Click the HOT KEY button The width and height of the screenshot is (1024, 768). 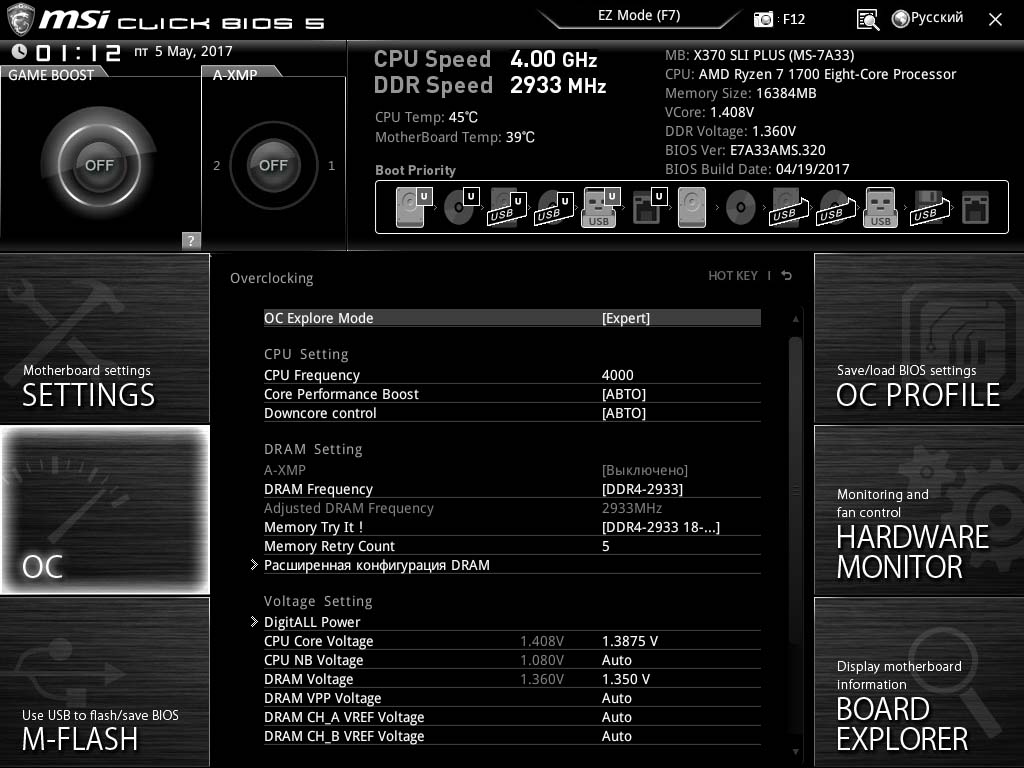tap(733, 276)
